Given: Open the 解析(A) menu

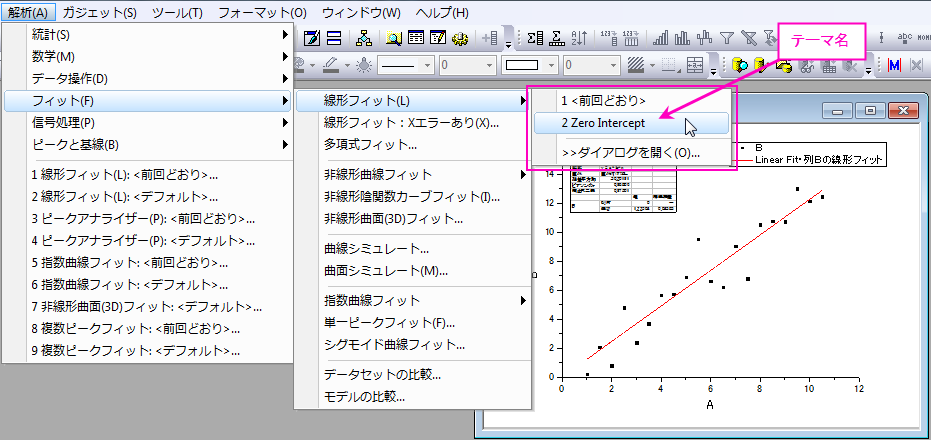Looking at the screenshot, I should tap(28, 12).
